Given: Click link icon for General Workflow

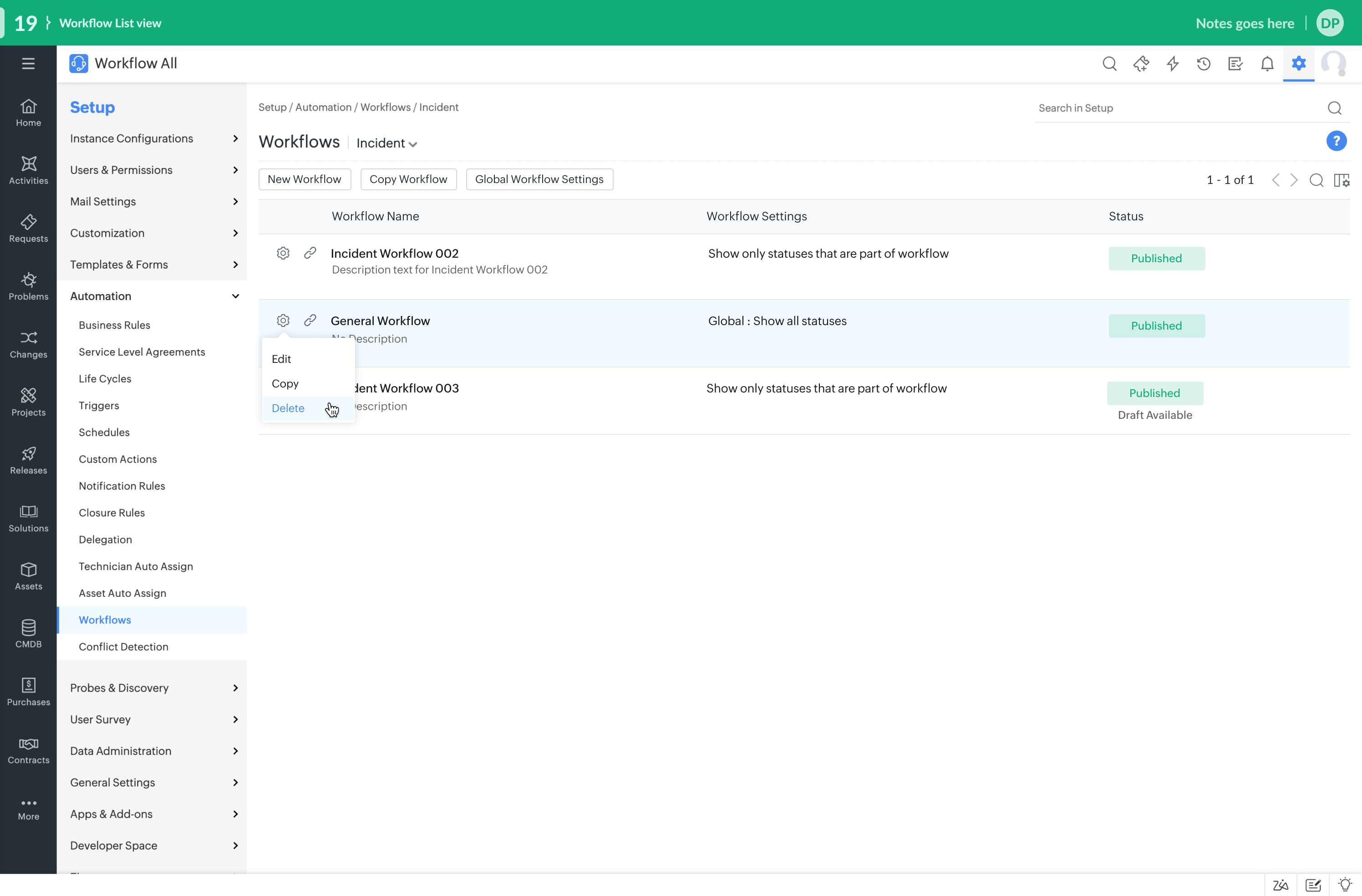Looking at the screenshot, I should 310,320.
